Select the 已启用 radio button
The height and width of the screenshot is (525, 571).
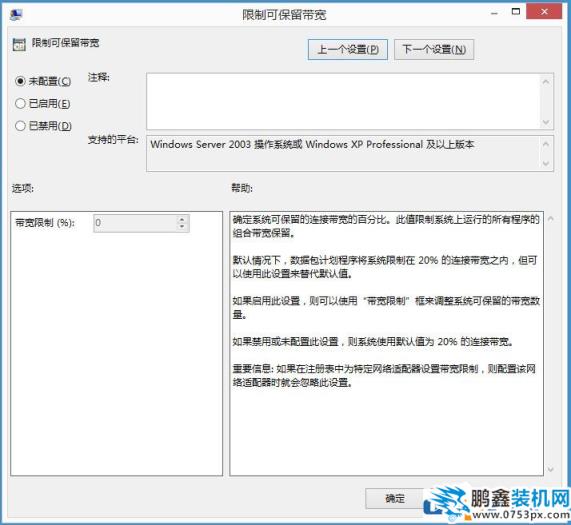click(x=20, y=103)
